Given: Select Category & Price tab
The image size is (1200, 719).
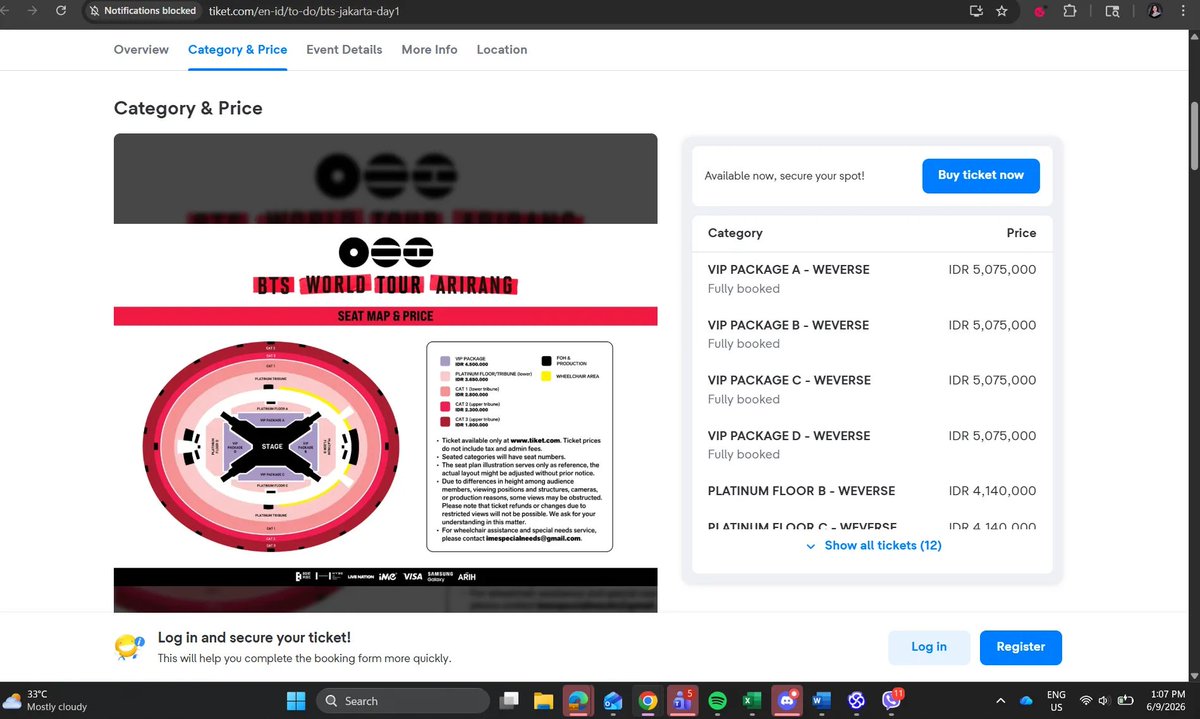Looking at the screenshot, I should tap(237, 49).
